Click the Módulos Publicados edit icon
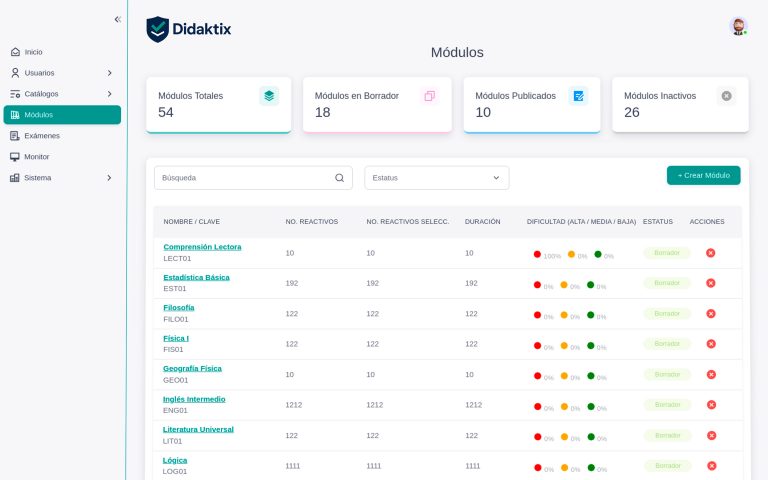The width and height of the screenshot is (768, 480). pos(578,96)
